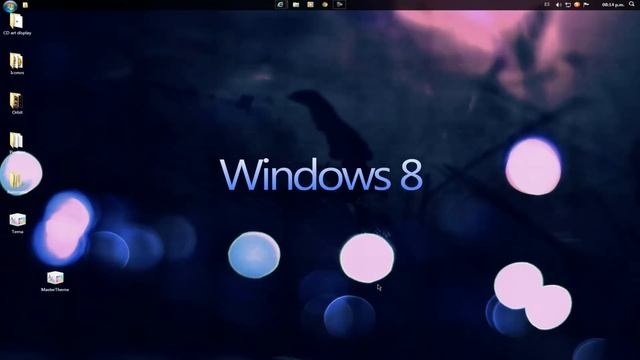The image size is (640, 360).
Task: Click the arrow-shaped icon at the right of the taskbar group
Action: (340, 4)
